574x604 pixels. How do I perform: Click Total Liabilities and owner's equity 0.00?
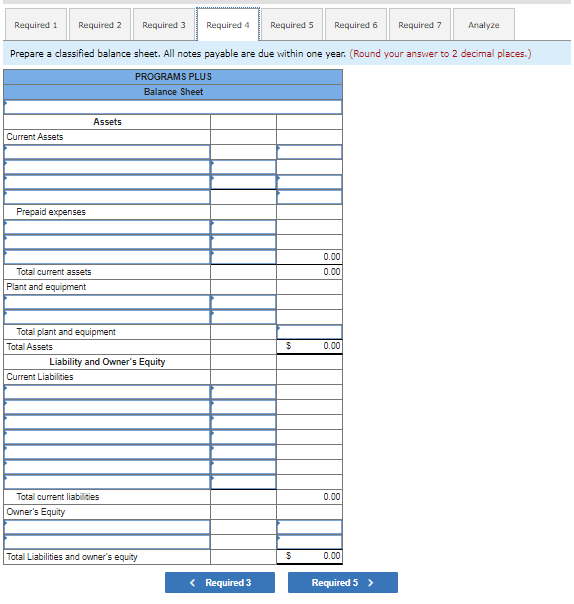332,556
